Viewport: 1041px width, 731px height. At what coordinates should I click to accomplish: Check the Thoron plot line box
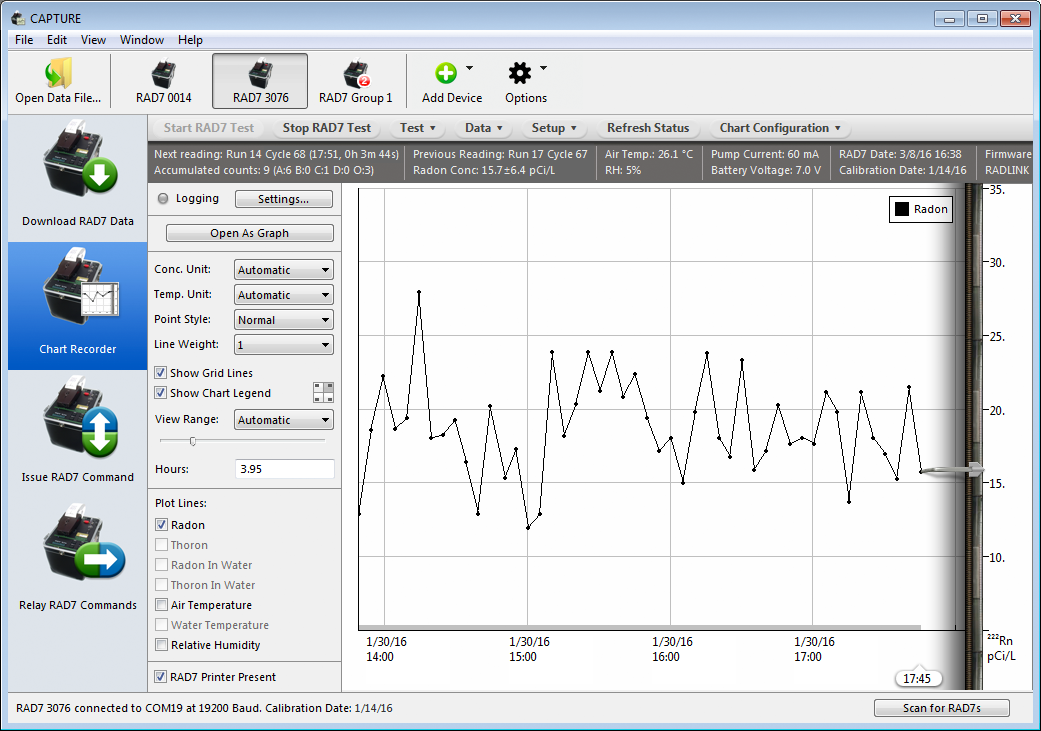click(x=161, y=544)
